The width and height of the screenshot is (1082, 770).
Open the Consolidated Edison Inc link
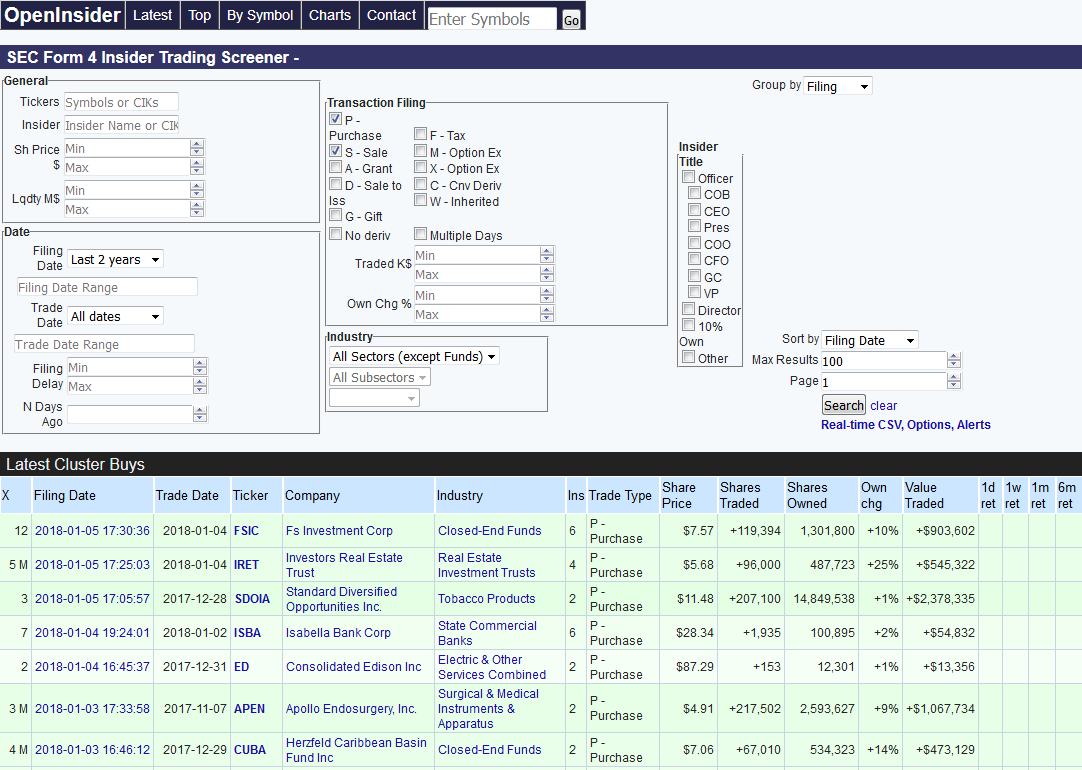[x=353, y=667]
